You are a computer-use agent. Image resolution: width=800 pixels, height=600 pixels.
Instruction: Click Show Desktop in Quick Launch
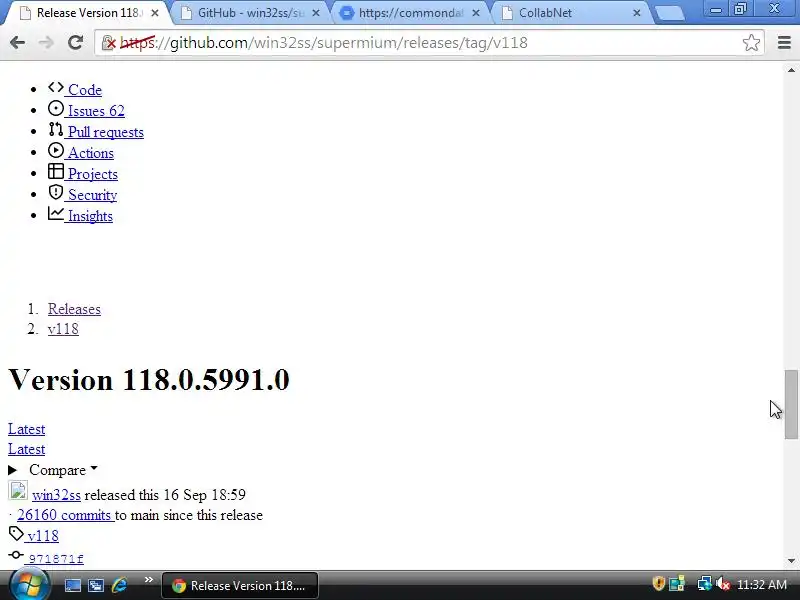pos(72,585)
